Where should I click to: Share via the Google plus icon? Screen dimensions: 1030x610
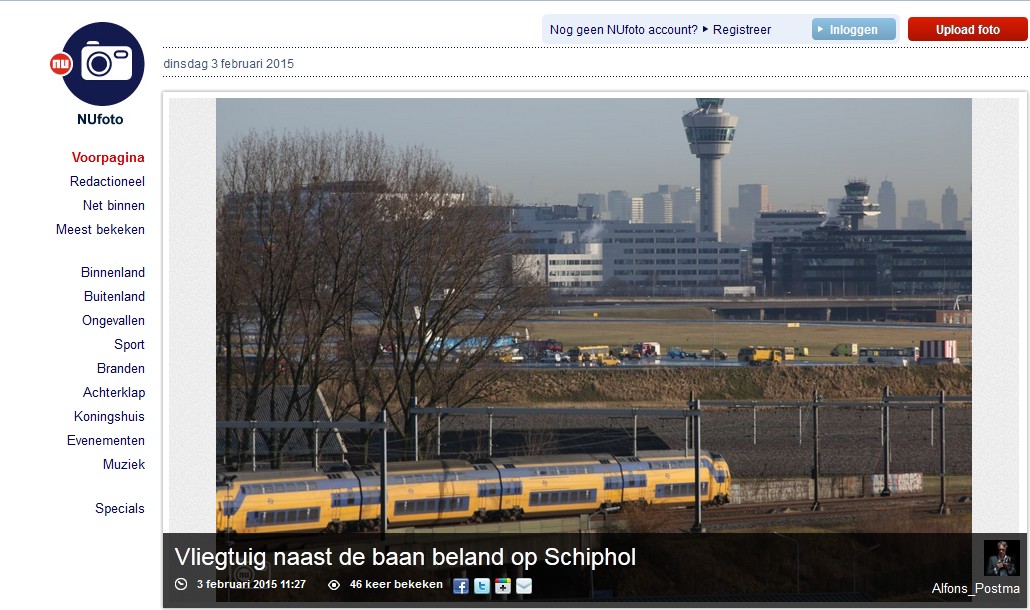pyautogui.click(x=503, y=586)
